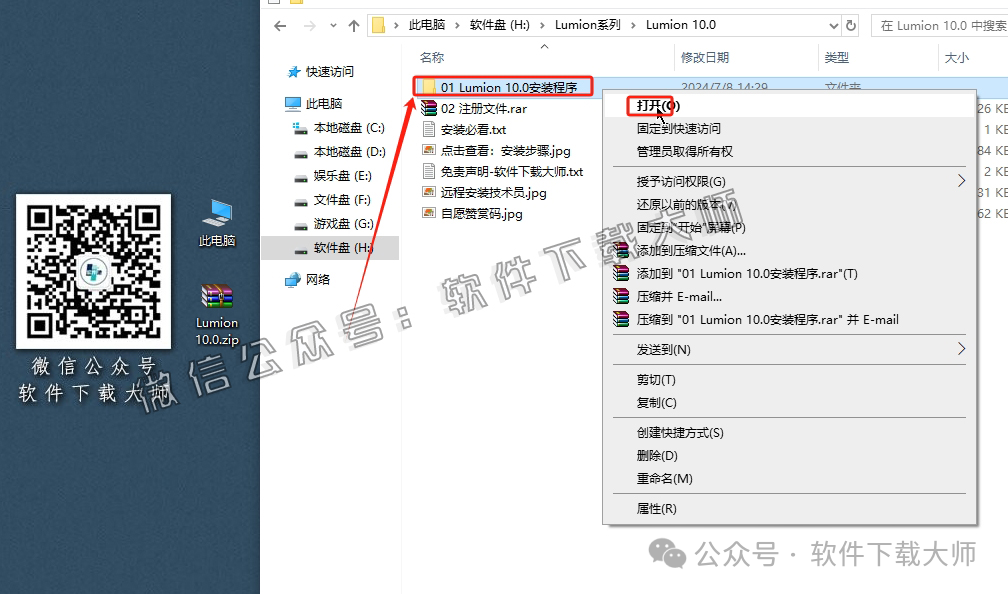This screenshot has height=594, width=1008.
Task: Select 此电脑 in navigation pane
Action: click(323, 104)
